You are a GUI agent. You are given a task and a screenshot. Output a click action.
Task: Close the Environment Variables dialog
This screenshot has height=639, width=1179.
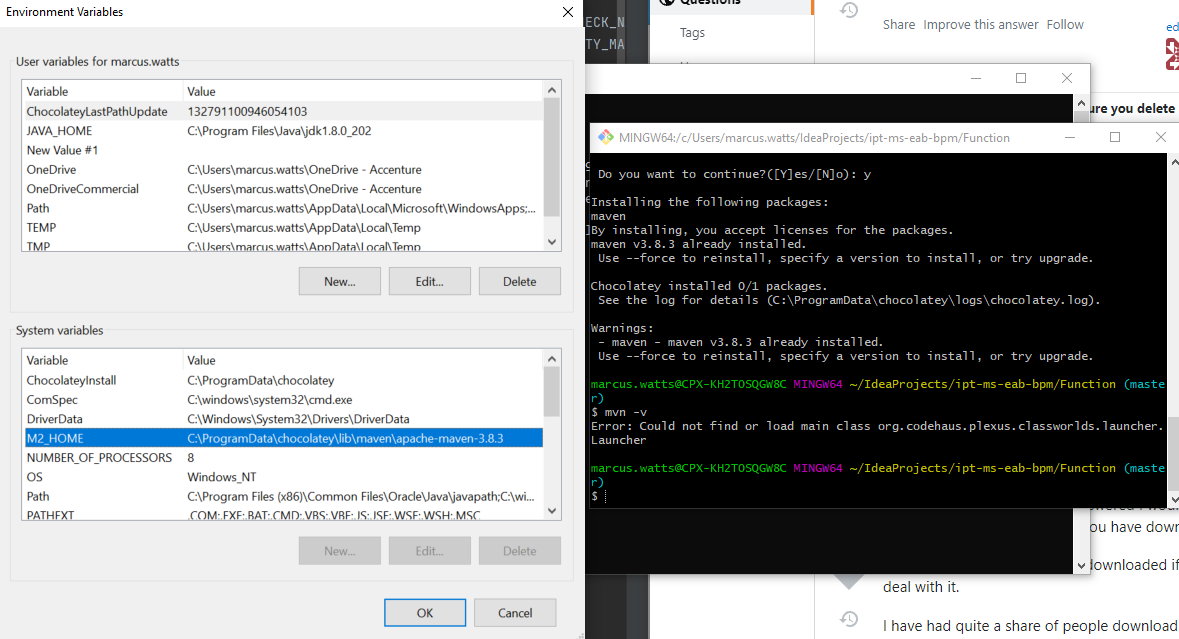pyautogui.click(x=568, y=12)
